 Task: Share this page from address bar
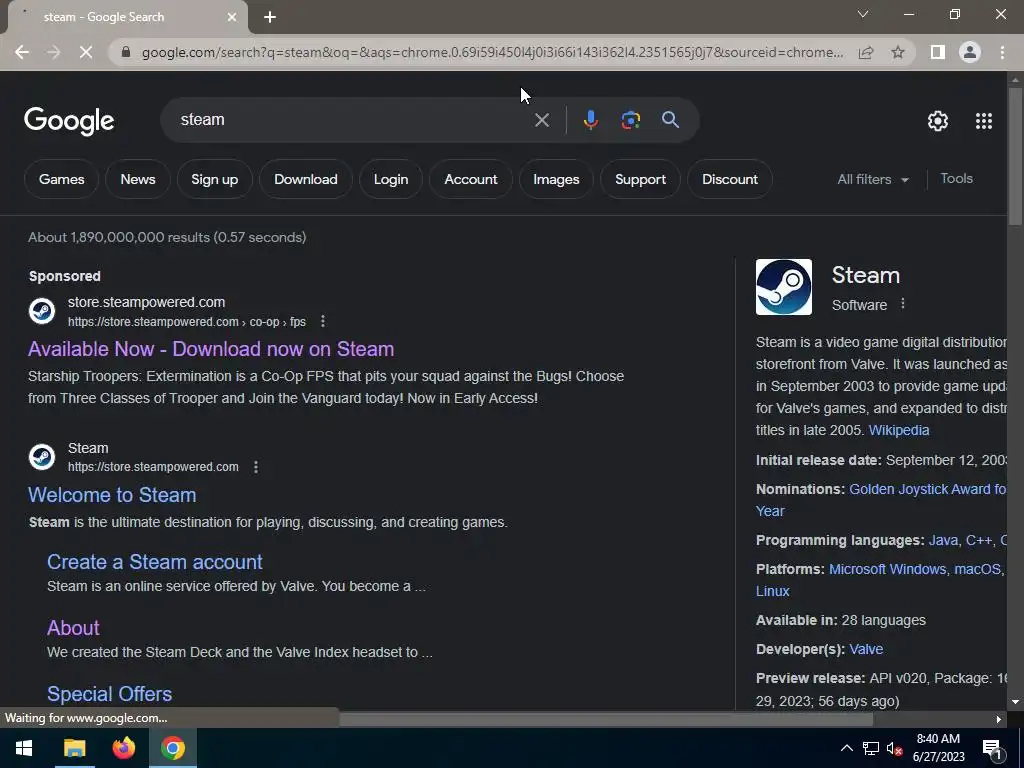click(x=866, y=52)
